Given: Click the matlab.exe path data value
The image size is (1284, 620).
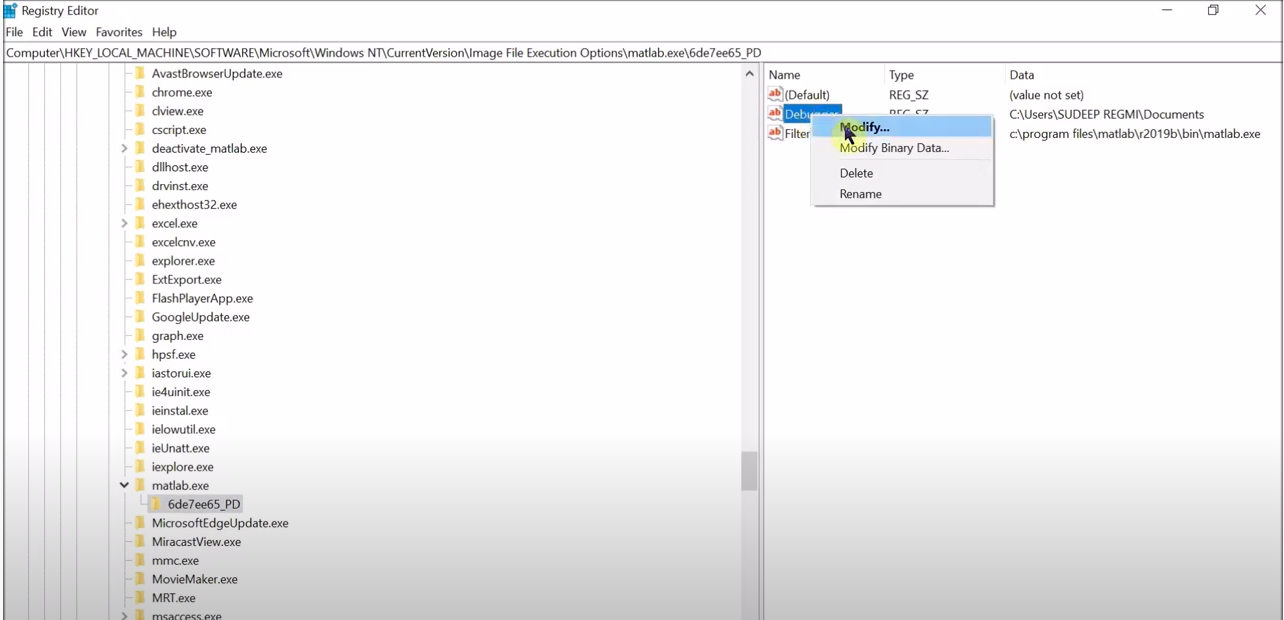Looking at the screenshot, I should (1135, 133).
